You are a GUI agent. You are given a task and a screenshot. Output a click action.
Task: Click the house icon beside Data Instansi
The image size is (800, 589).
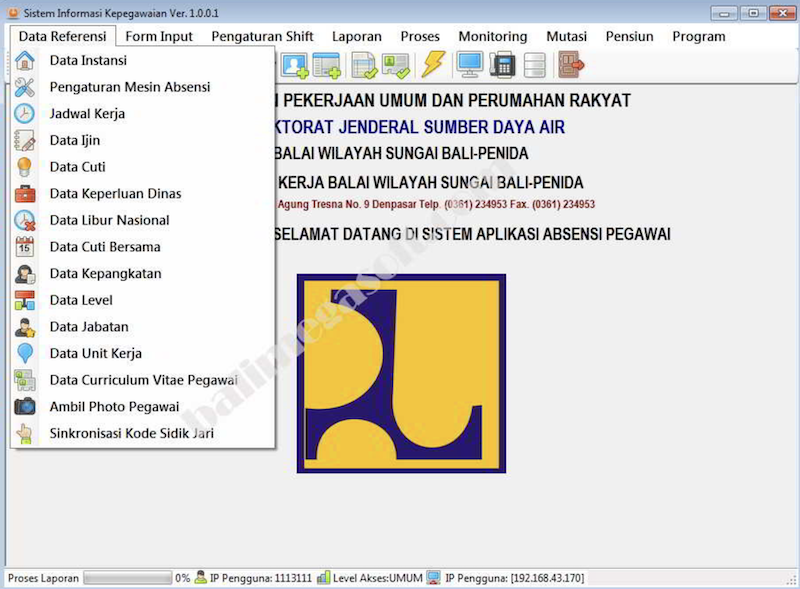coord(25,60)
